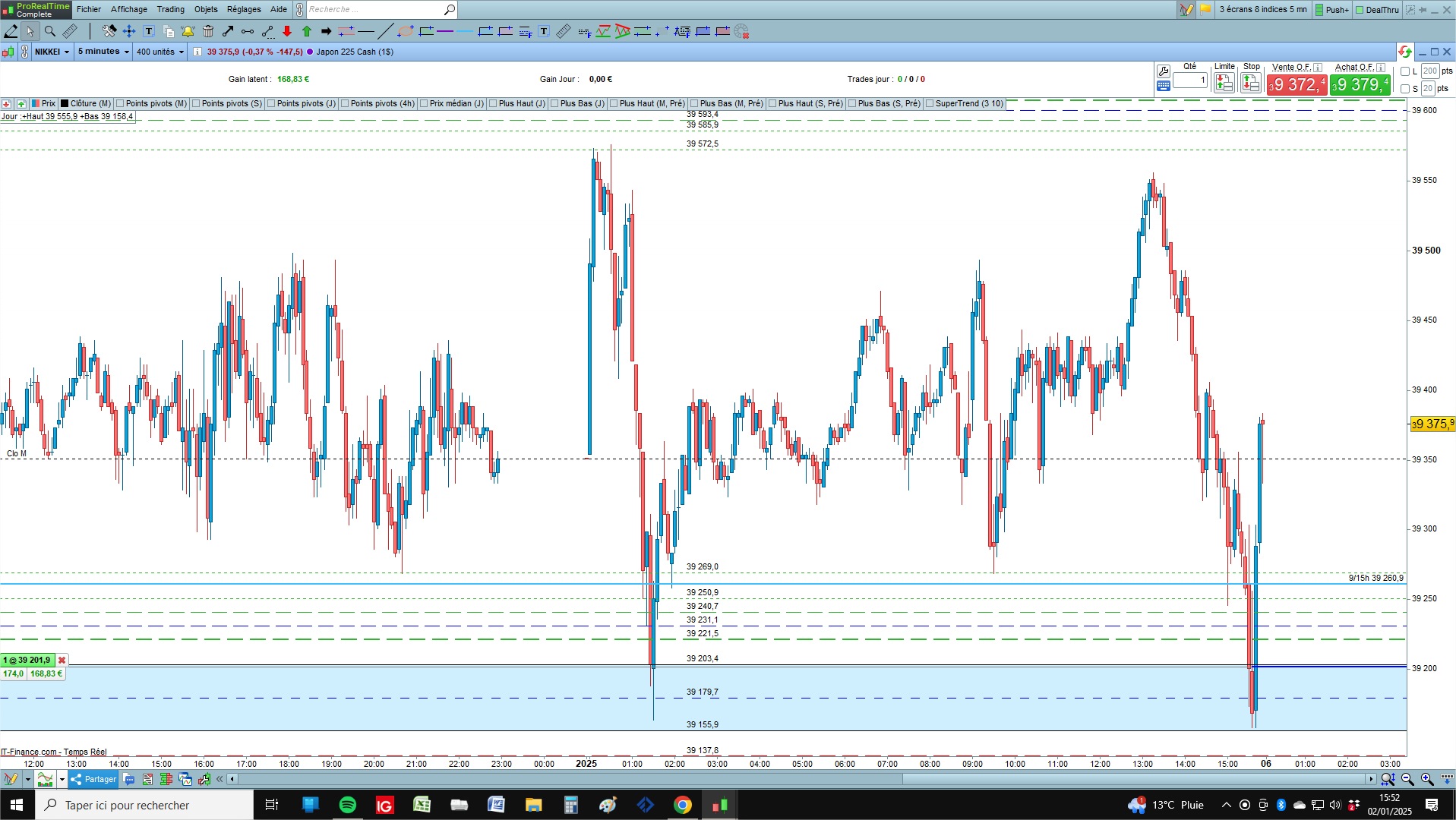The height and width of the screenshot is (820, 1456).
Task: Toggle Points pivots (S) indicator checkbox
Action: point(196,104)
